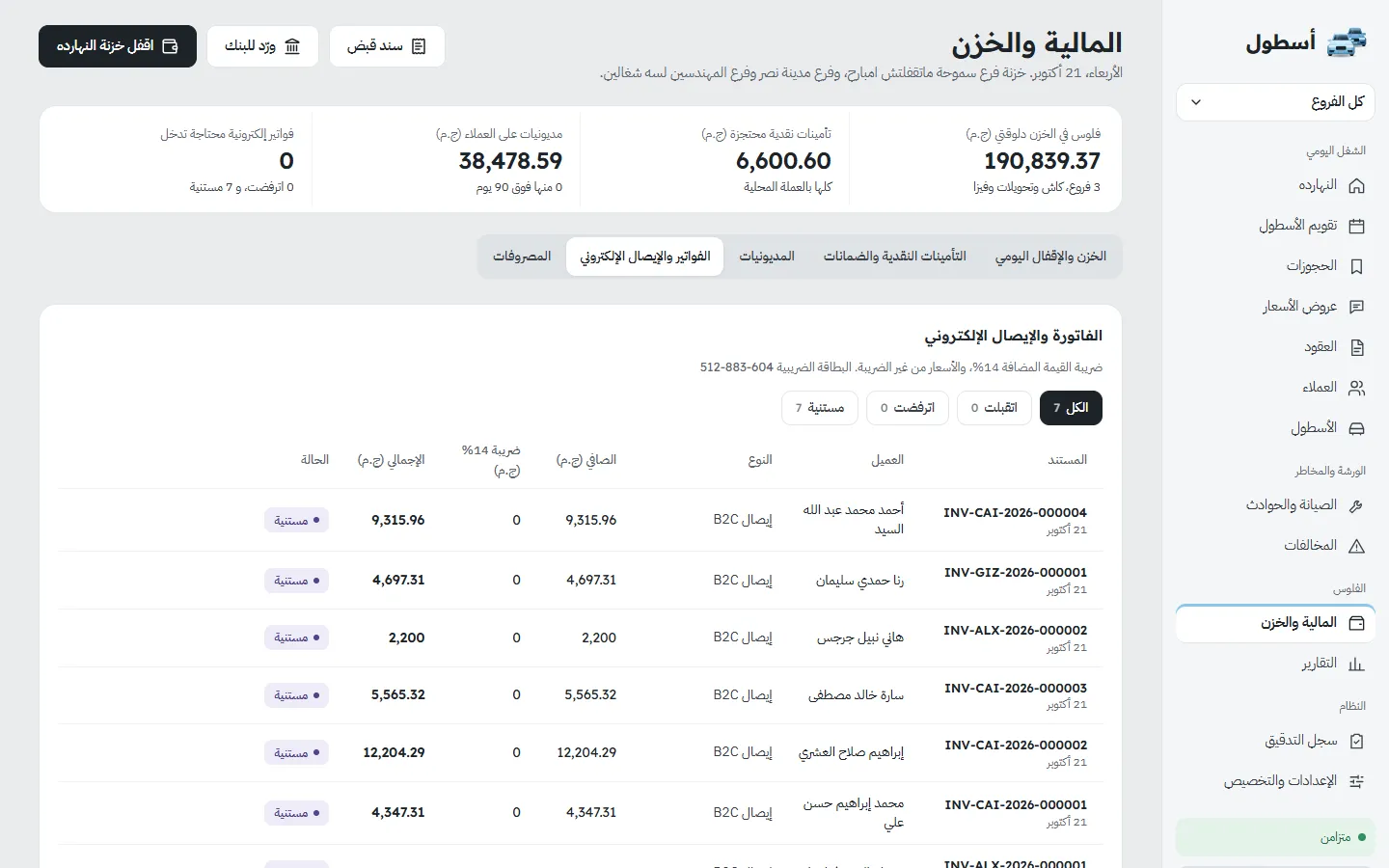Open سجل التدقيق sidebar item

tap(1275, 741)
